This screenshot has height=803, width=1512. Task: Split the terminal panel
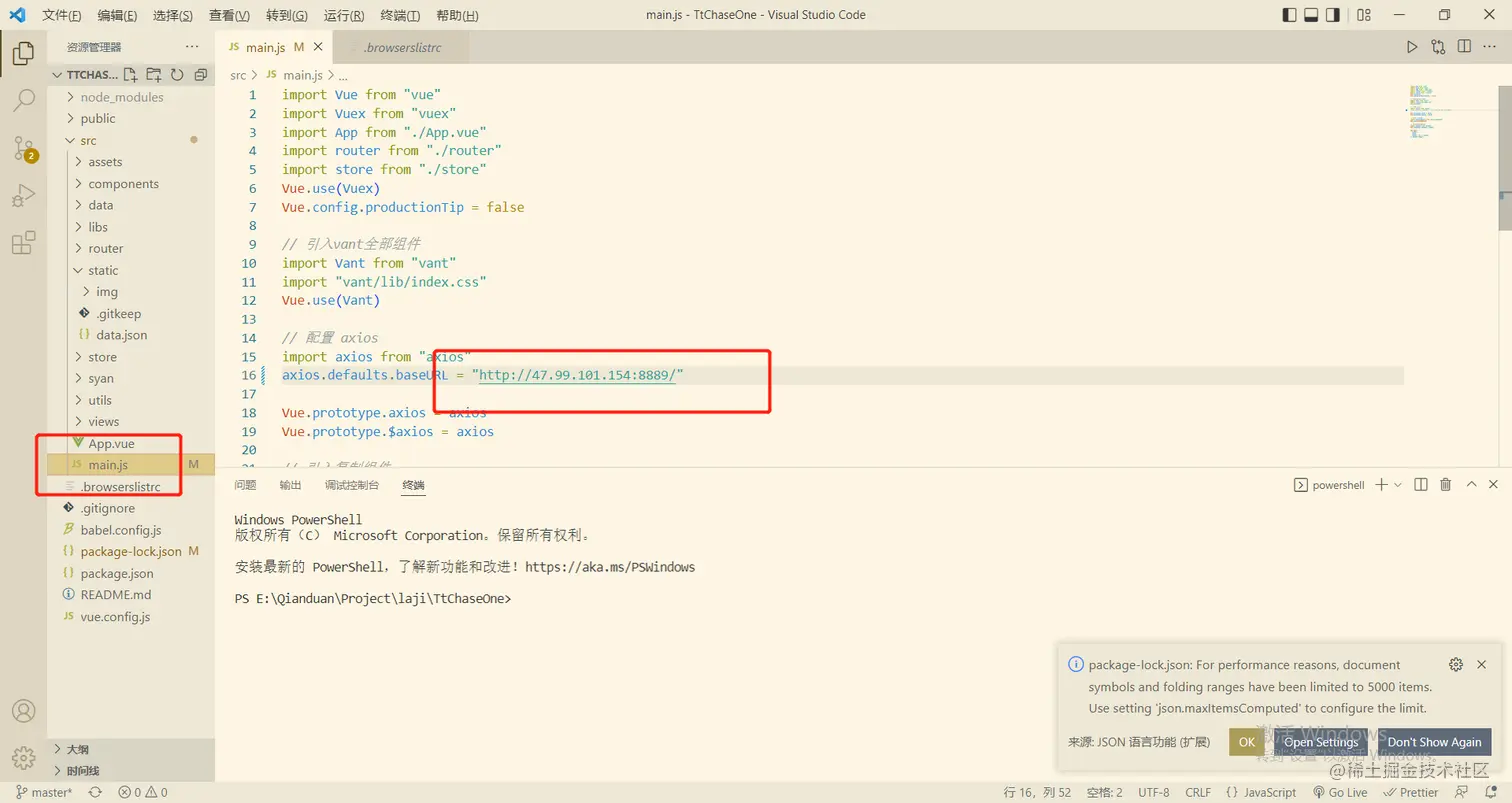1421,485
